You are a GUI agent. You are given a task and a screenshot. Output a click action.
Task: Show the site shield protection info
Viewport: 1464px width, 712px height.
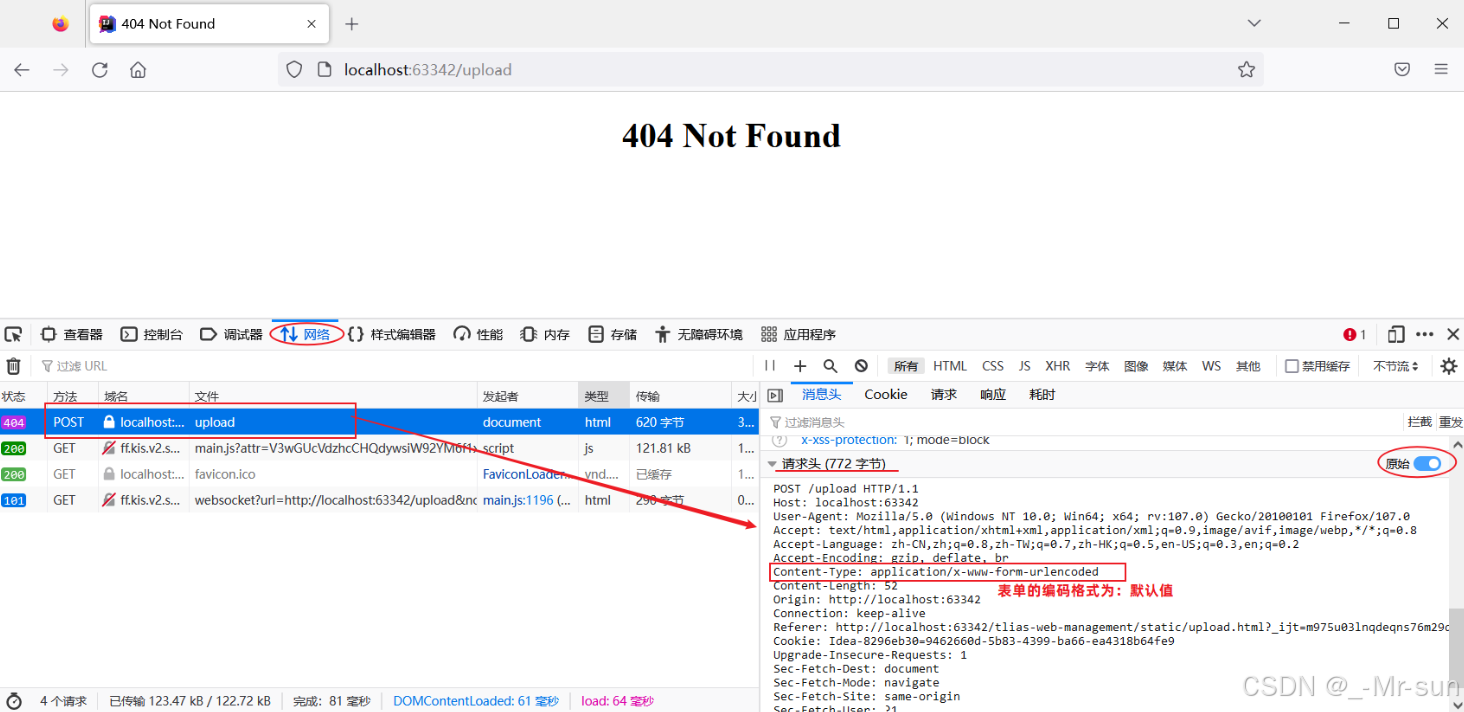[294, 70]
